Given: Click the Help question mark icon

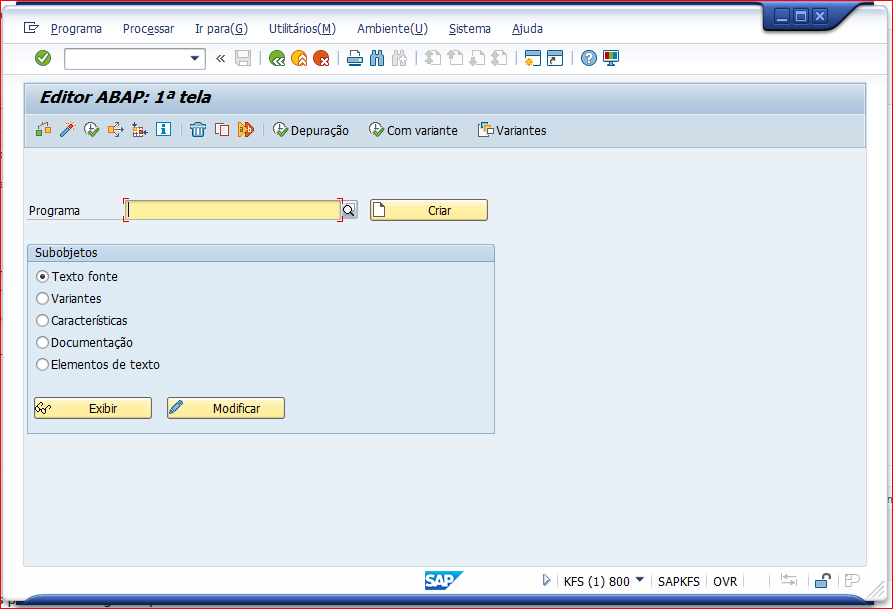Looking at the screenshot, I should click(589, 58).
